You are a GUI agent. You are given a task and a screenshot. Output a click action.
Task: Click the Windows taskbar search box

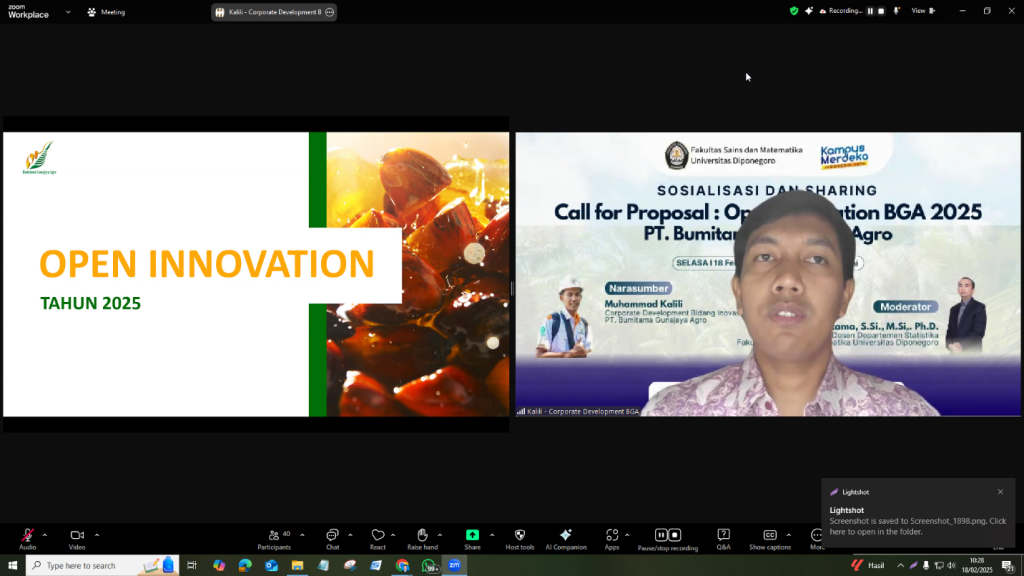pos(95,566)
